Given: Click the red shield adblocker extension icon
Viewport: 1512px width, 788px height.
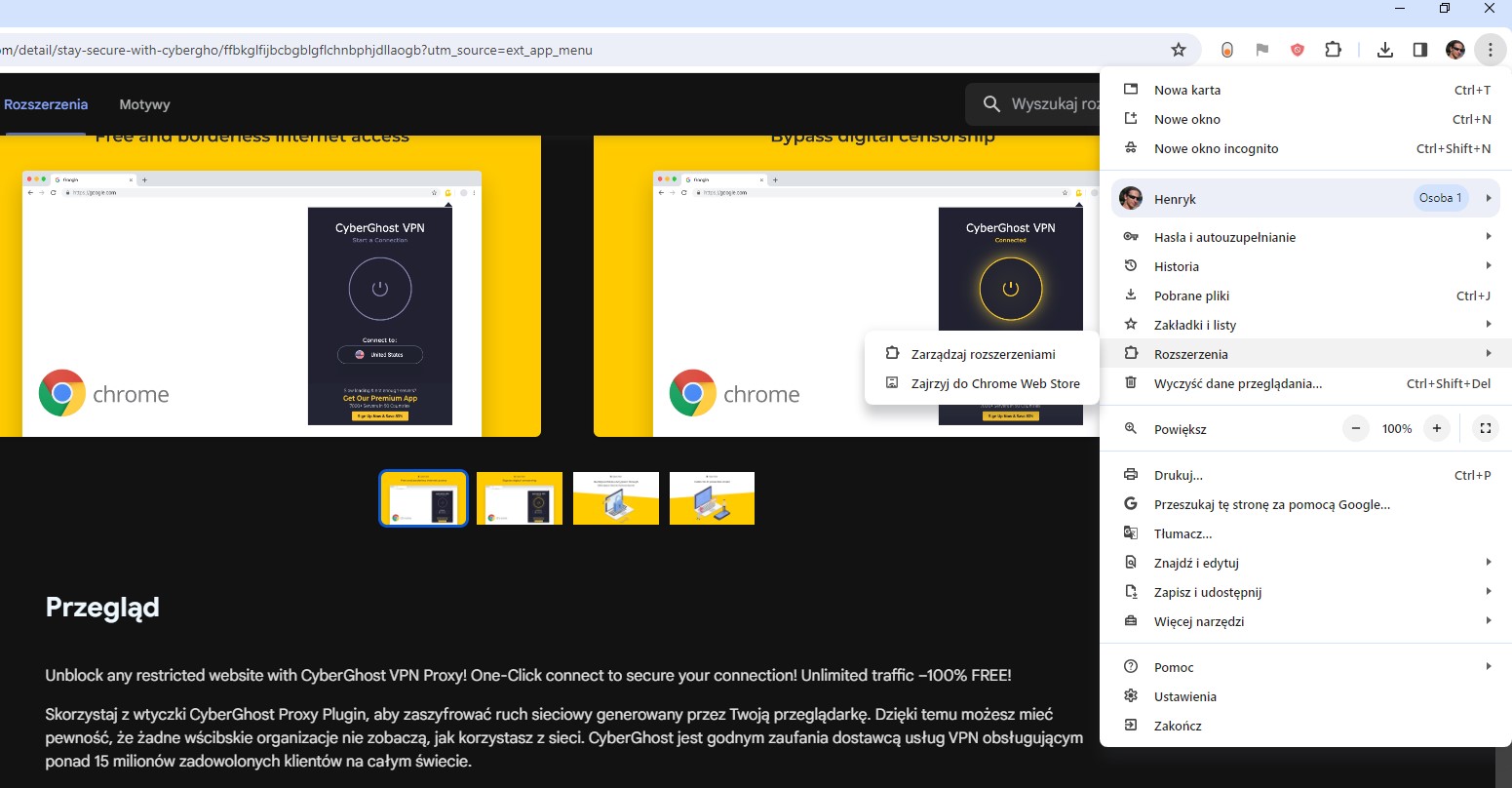Looking at the screenshot, I should (1297, 50).
